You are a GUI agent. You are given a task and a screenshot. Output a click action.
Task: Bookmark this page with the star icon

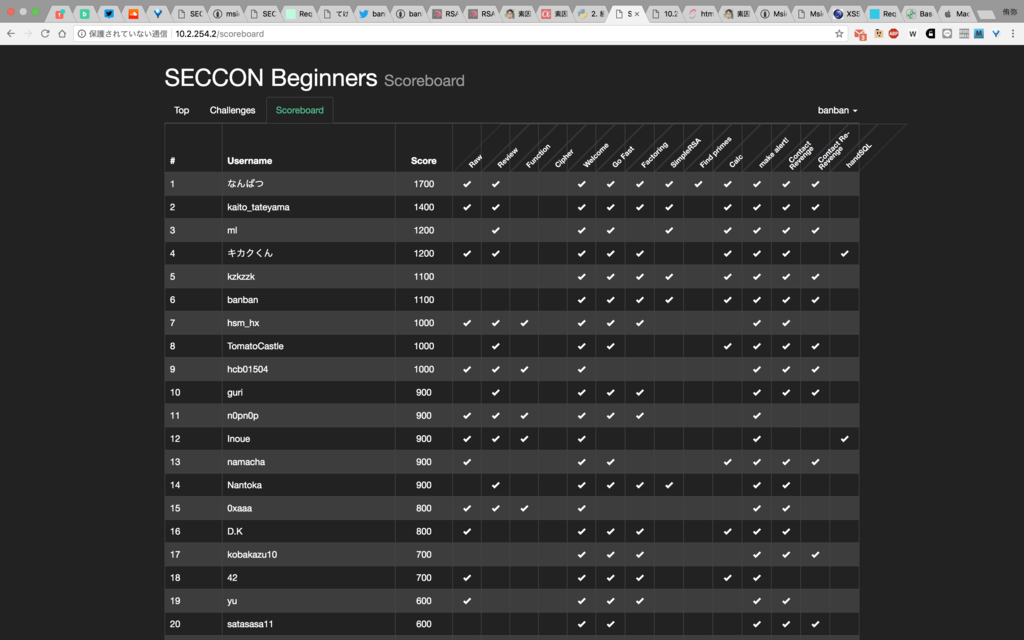pyautogui.click(x=839, y=33)
